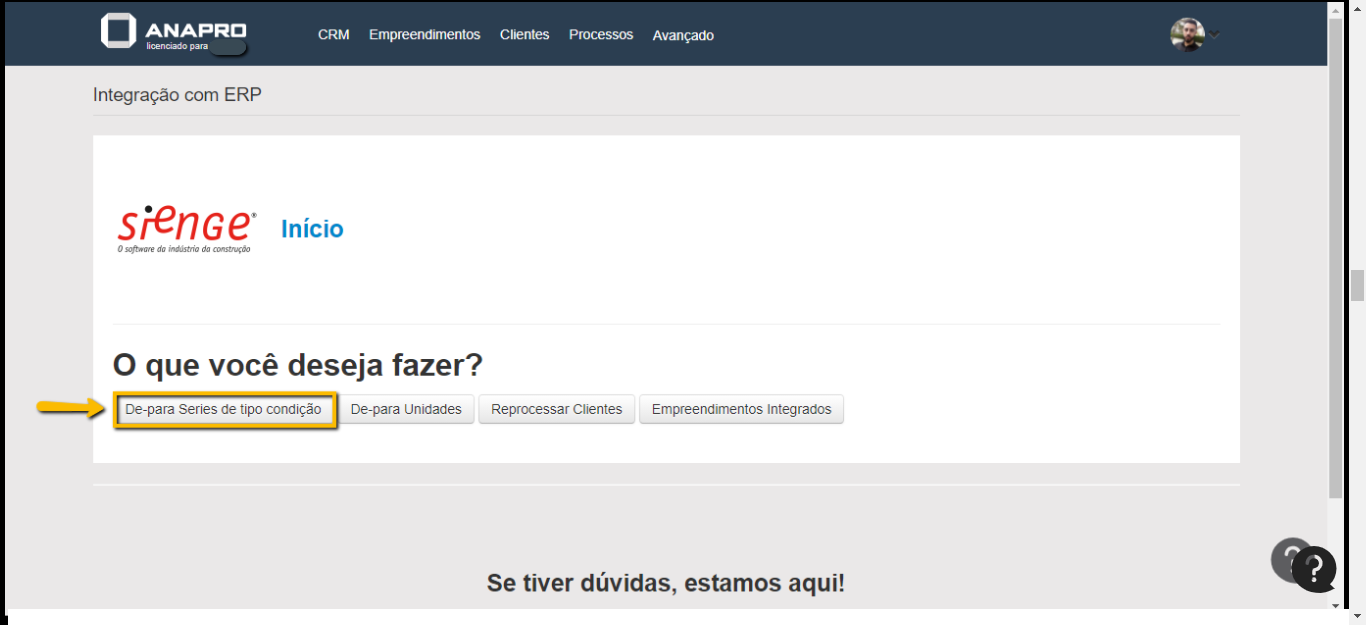Click the page scrollbar up arrow
Screen dimensions: 1366x625
(1335, 9)
